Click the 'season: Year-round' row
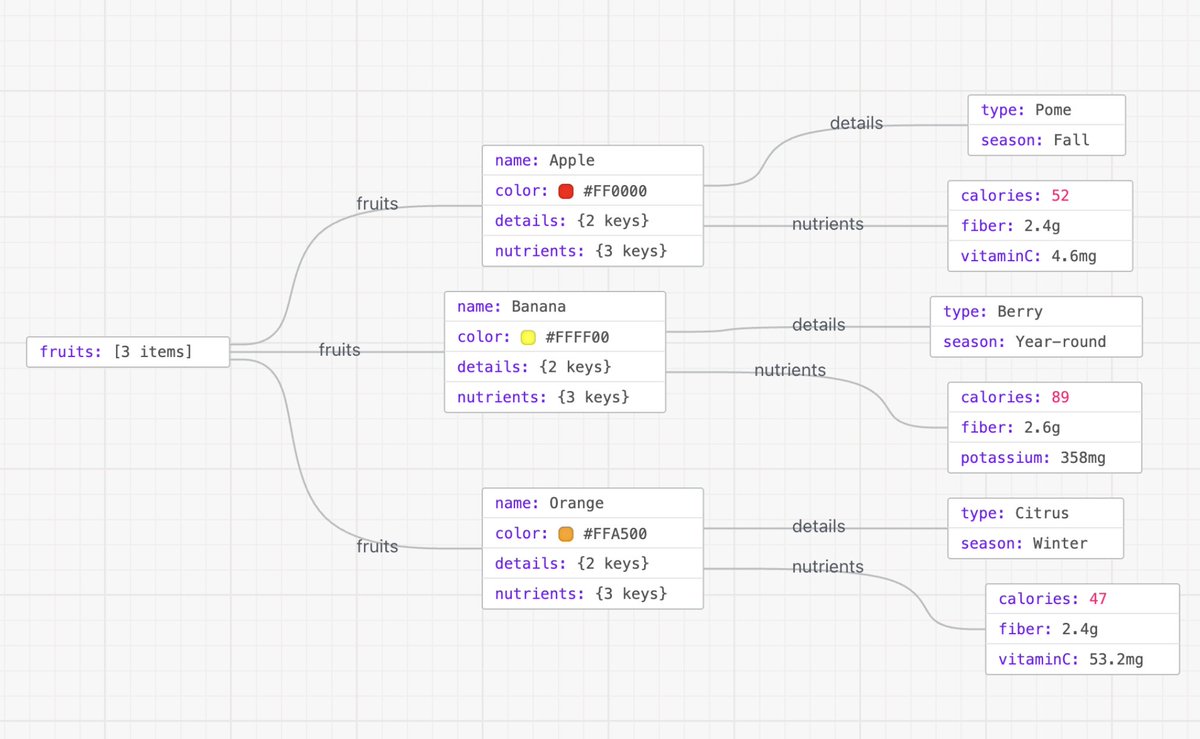 tap(1036, 341)
